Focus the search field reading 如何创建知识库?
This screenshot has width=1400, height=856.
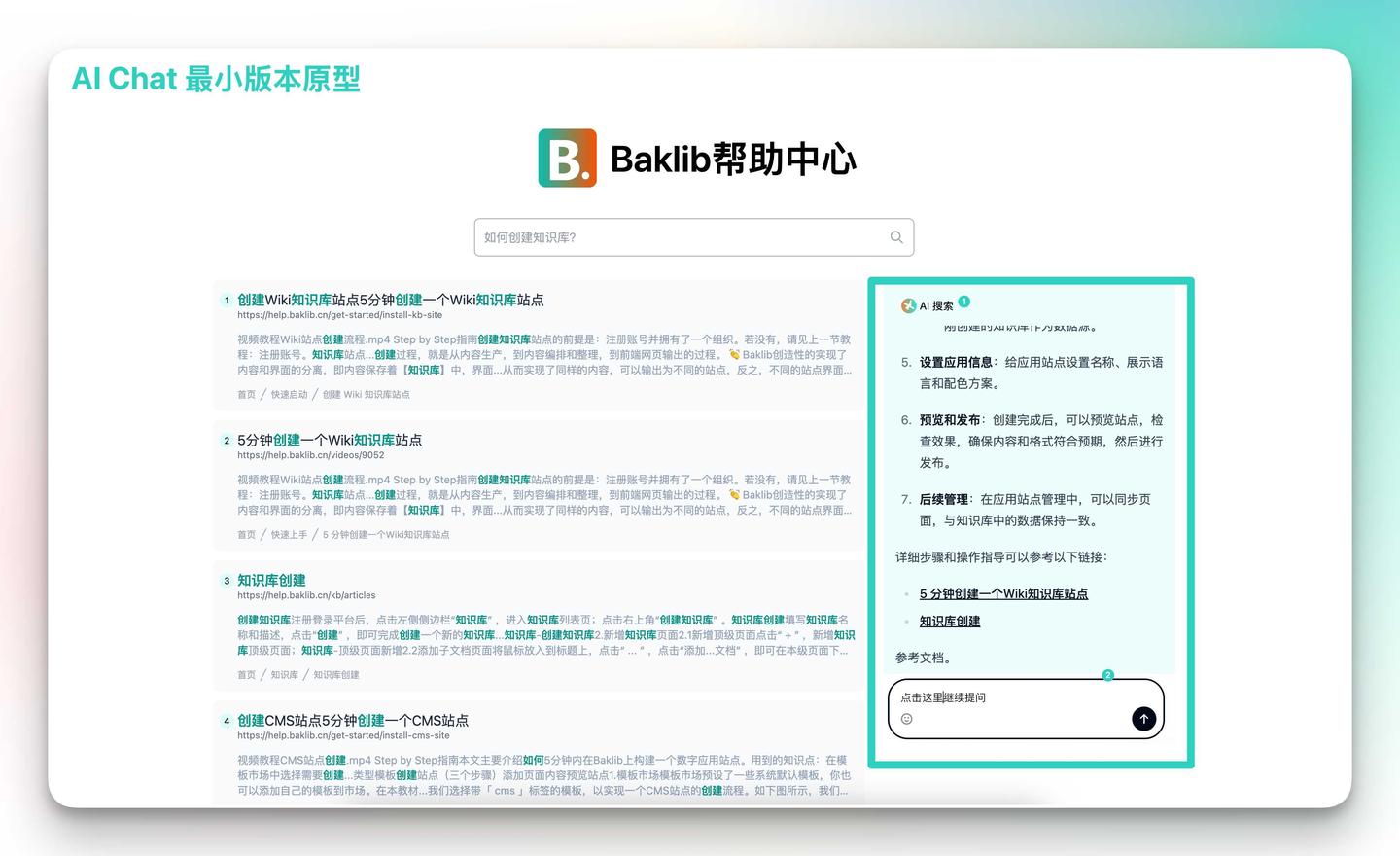(x=694, y=237)
